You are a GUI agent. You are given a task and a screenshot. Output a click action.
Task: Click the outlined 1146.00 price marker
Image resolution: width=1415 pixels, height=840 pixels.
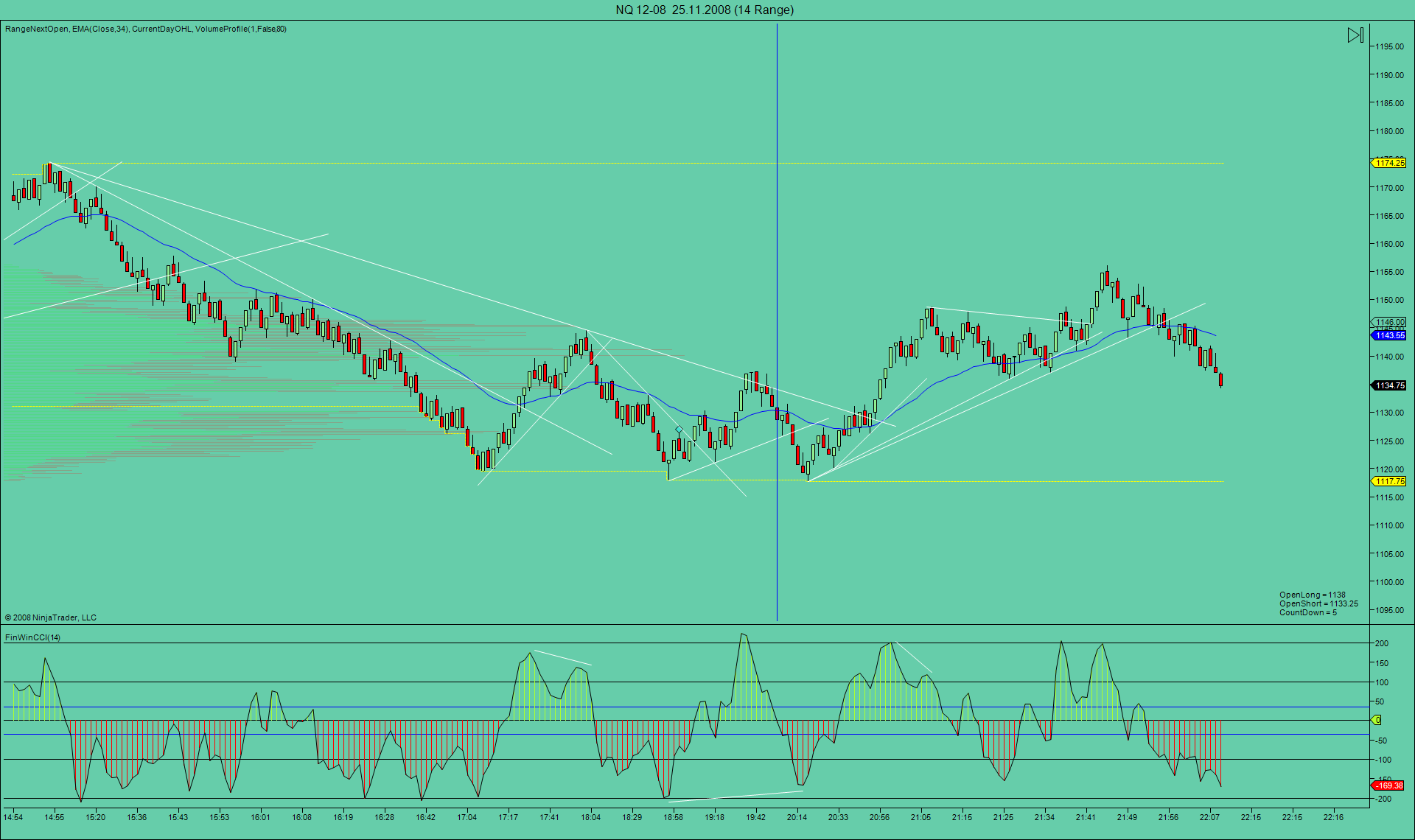1390,322
